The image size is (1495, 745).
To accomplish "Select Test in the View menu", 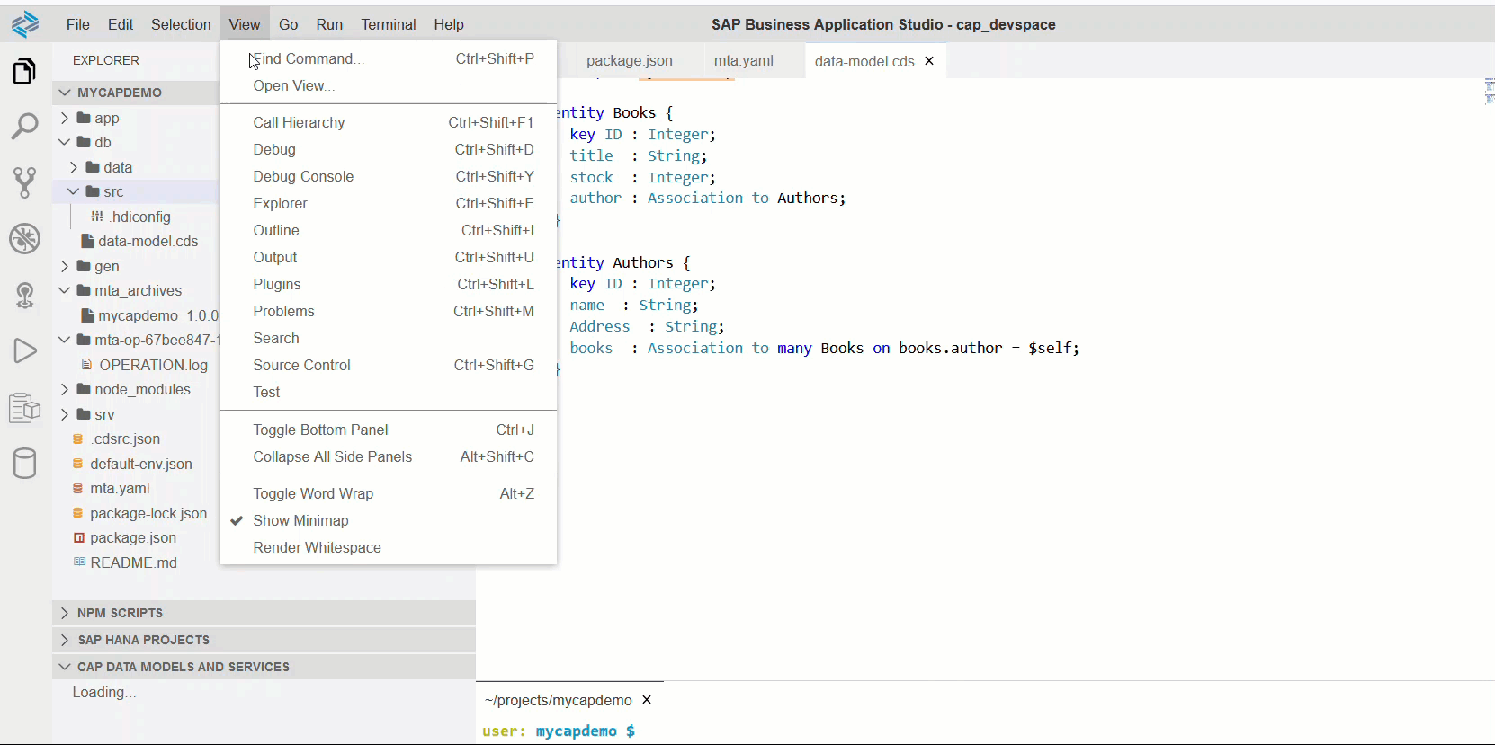I will tap(388, 392).
